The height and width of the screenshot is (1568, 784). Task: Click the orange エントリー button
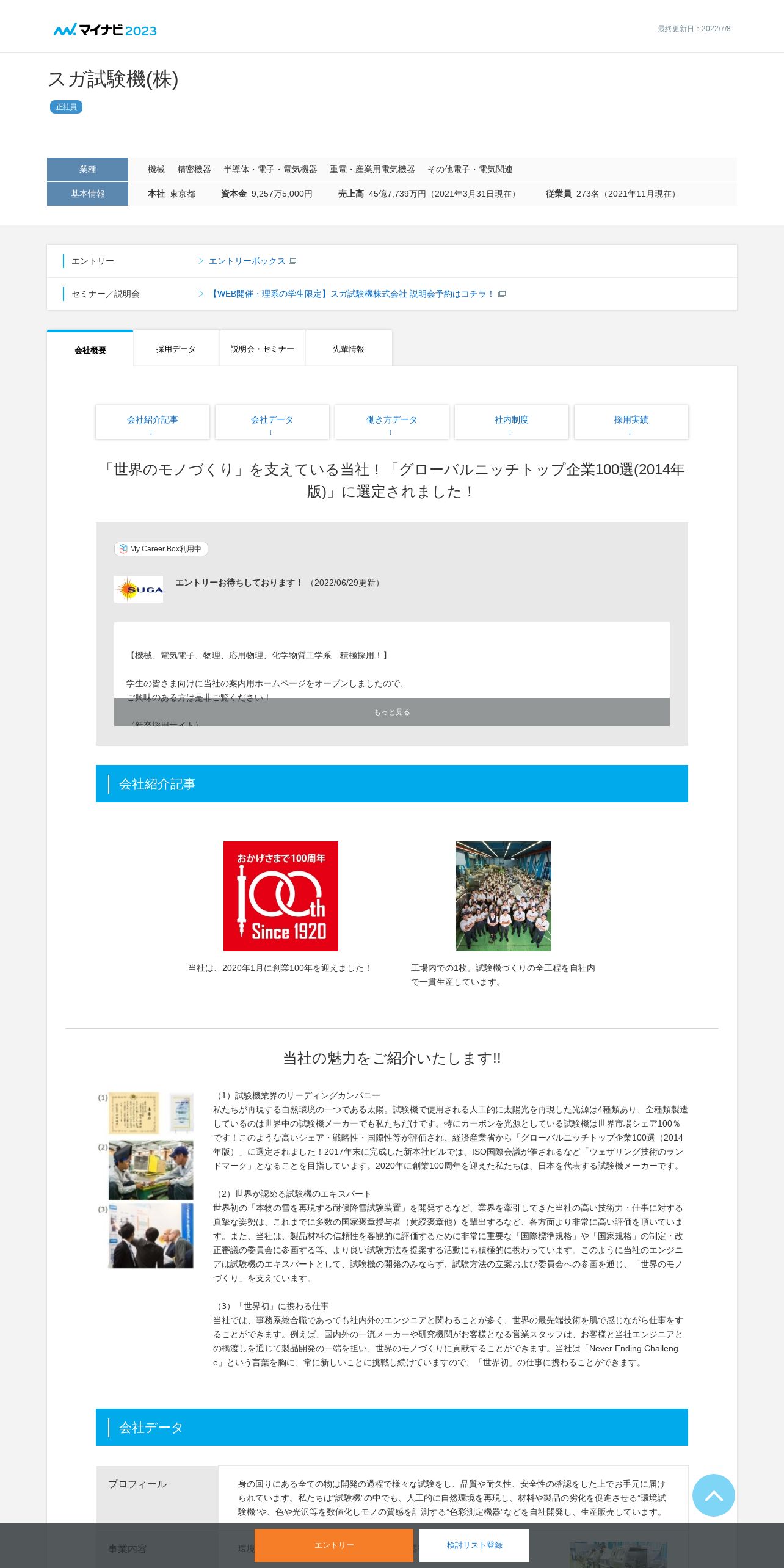pyautogui.click(x=334, y=1545)
